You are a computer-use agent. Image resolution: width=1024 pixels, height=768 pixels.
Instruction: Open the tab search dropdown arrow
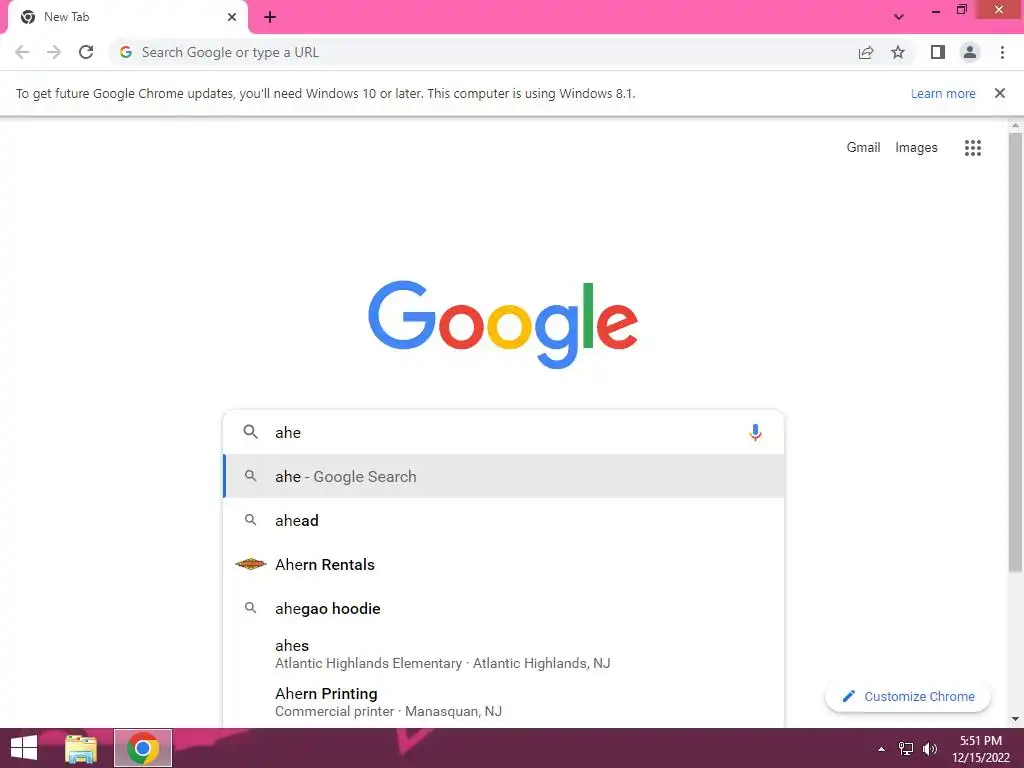[899, 17]
